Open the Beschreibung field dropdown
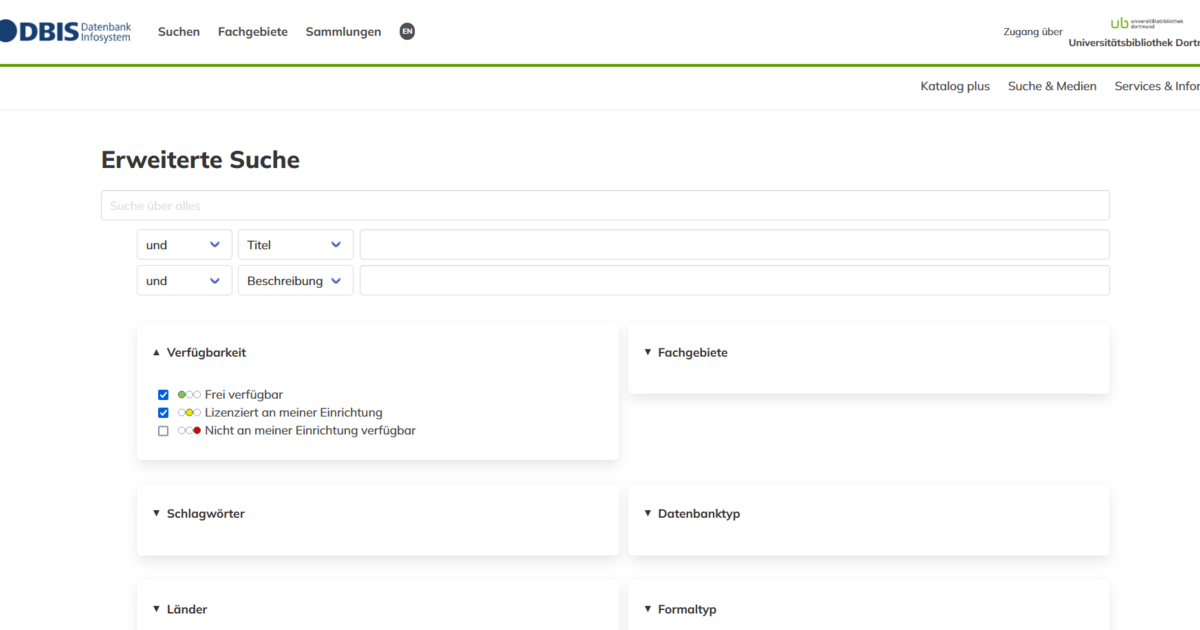1200x630 pixels. click(x=295, y=280)
